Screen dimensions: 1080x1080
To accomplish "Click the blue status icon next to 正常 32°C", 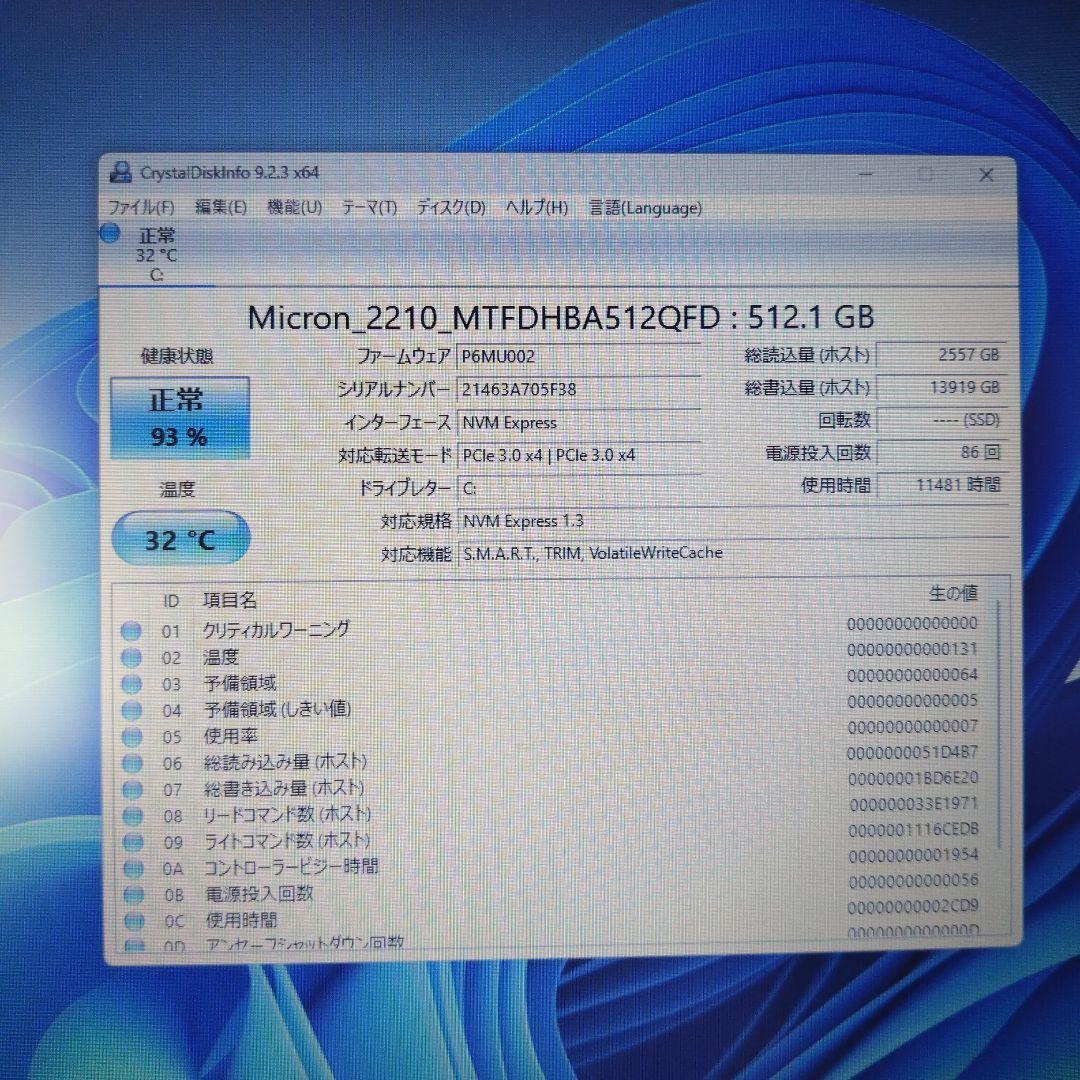I will pos(110,234).
